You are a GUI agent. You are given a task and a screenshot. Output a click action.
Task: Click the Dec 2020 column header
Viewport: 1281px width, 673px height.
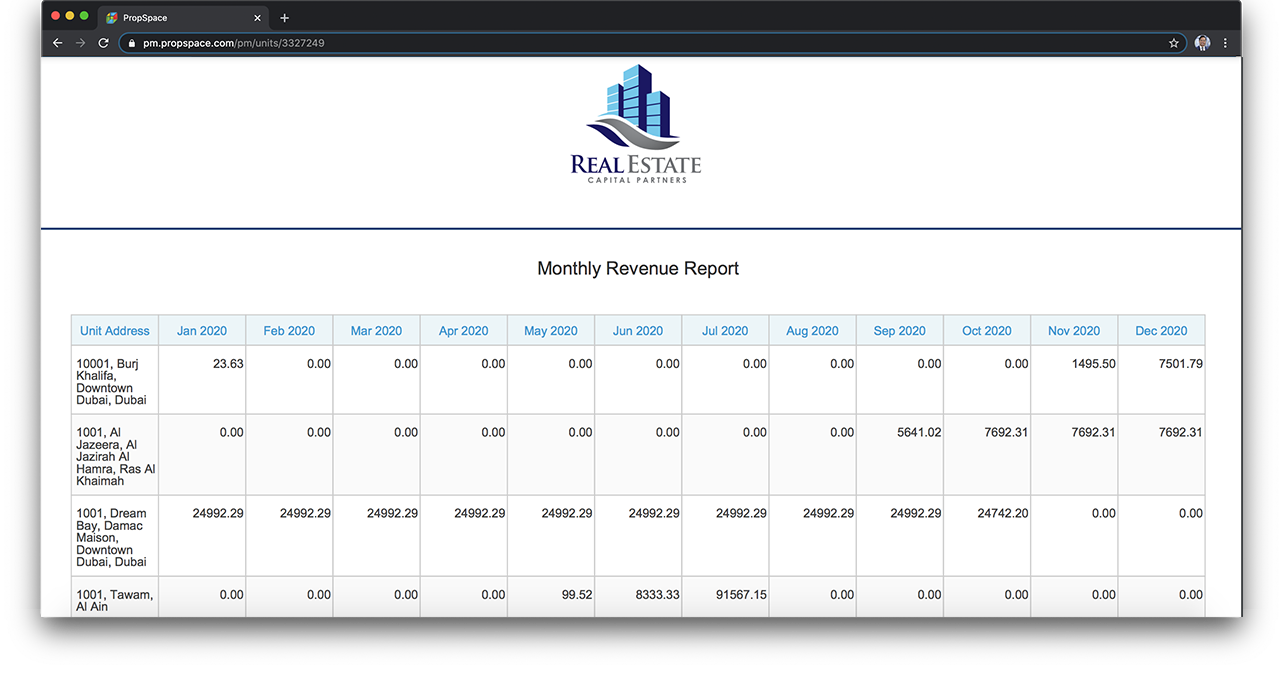(x=1161, y=331)
